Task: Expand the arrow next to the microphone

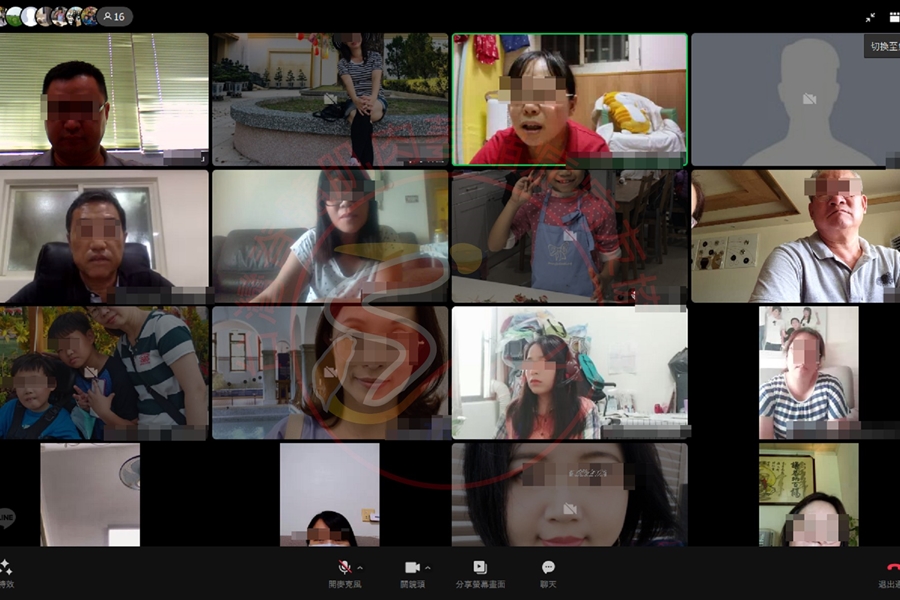Action: click(x=360, y=568)
